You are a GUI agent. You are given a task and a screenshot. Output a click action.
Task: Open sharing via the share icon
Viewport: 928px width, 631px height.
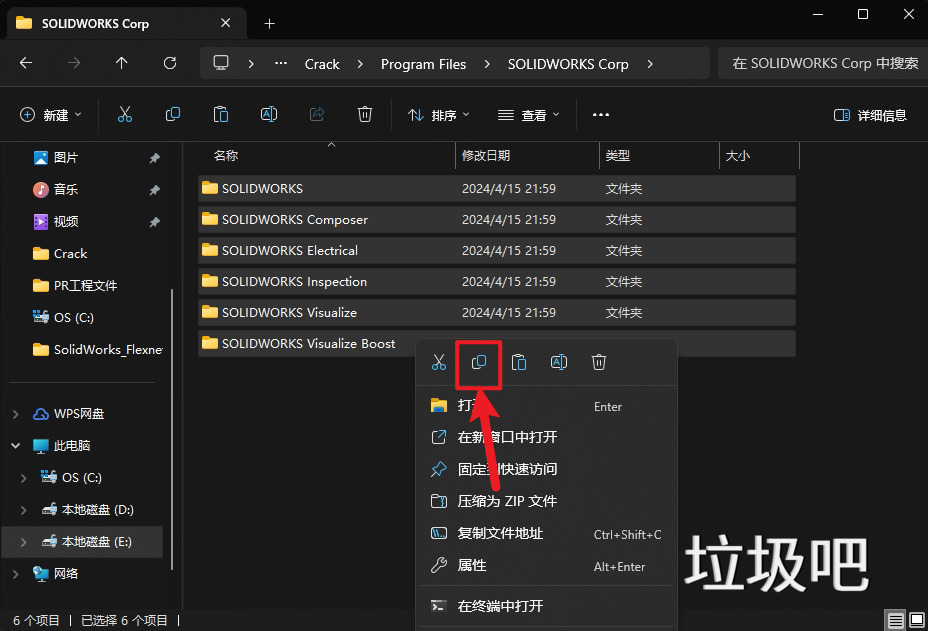(316, 114)
